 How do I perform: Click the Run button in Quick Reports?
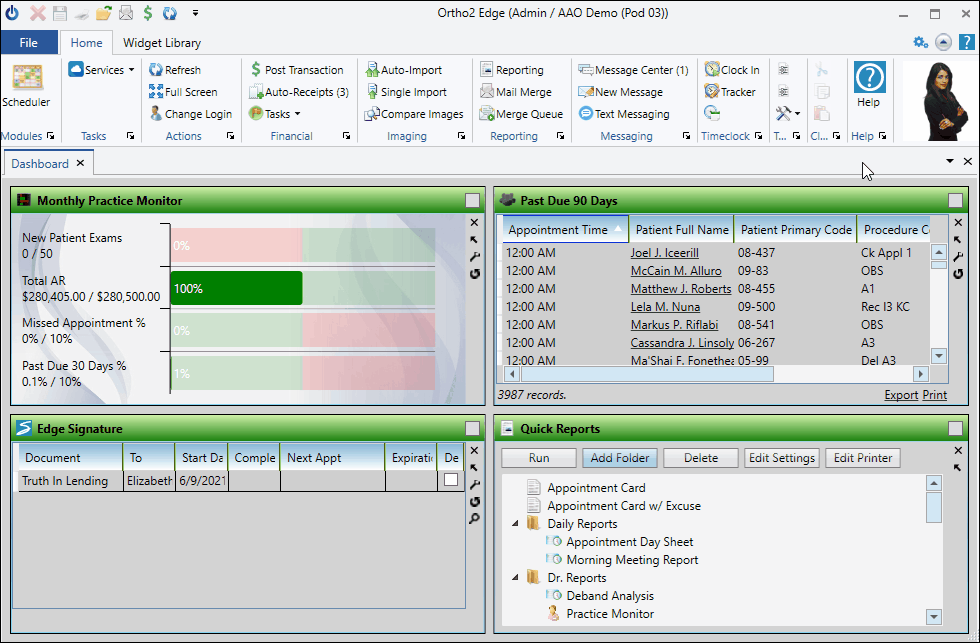click(538, 458)
